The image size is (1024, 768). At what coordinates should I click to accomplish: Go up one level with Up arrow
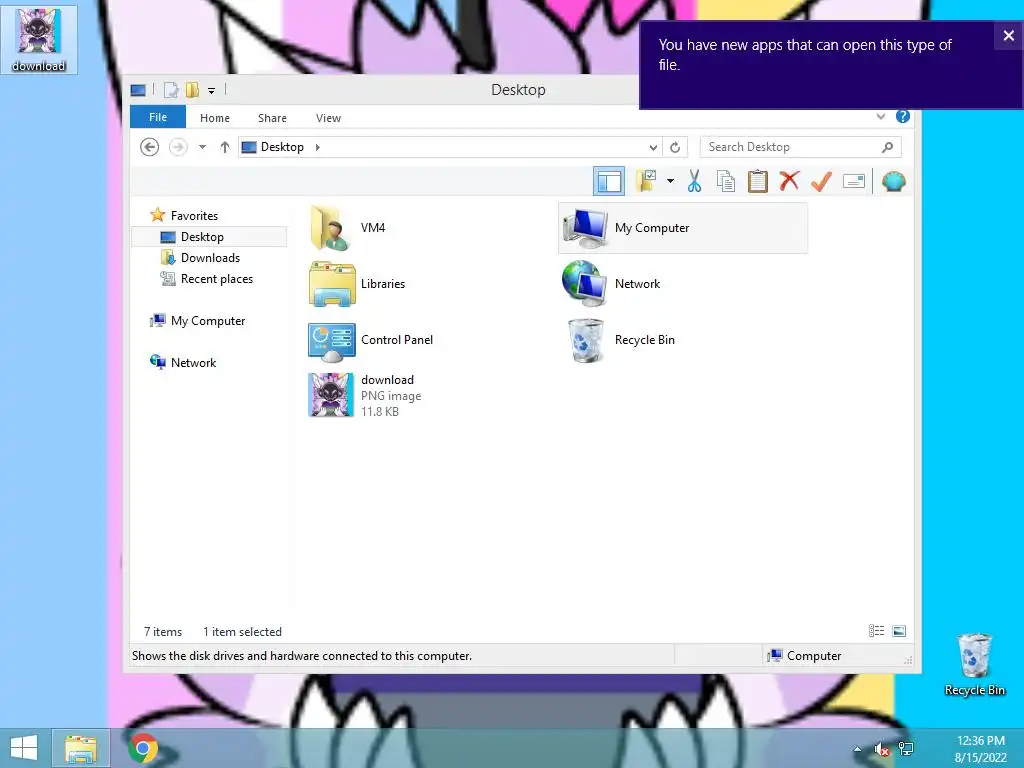pyautogui.click(x=225, y=147)
